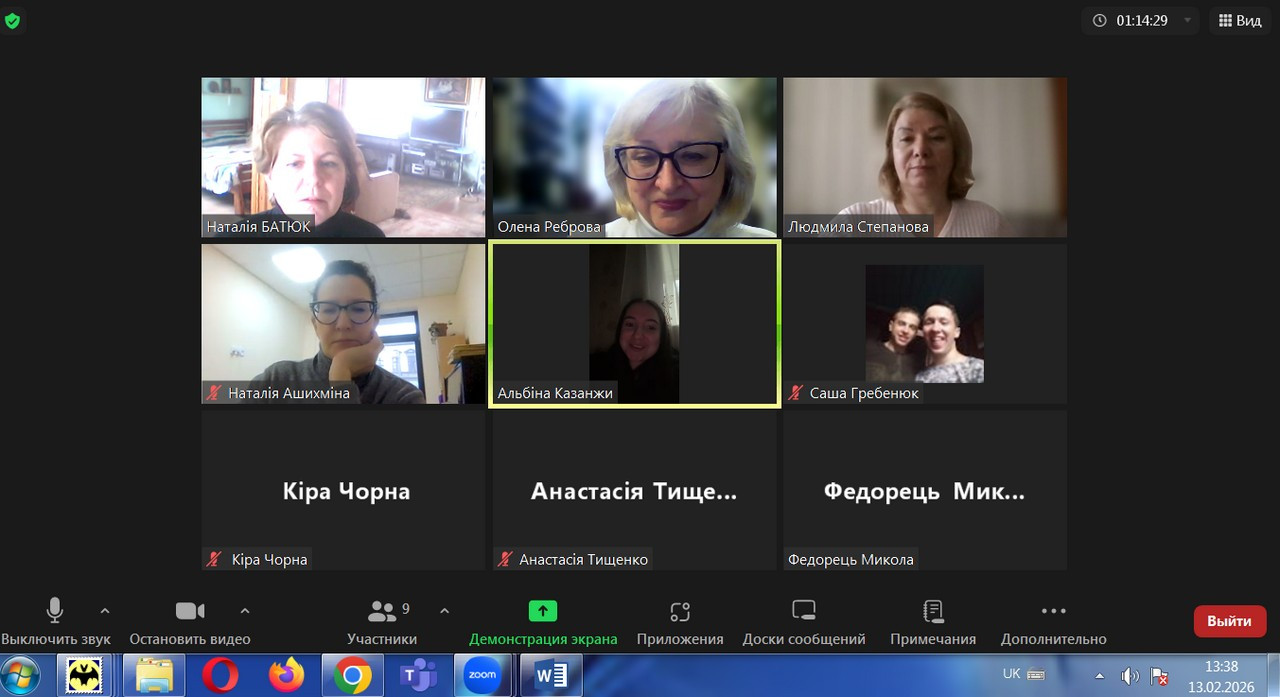The image size is (1280, 697).
Task: Click the UK language indicator in tray
Action: coord(1012,674)
